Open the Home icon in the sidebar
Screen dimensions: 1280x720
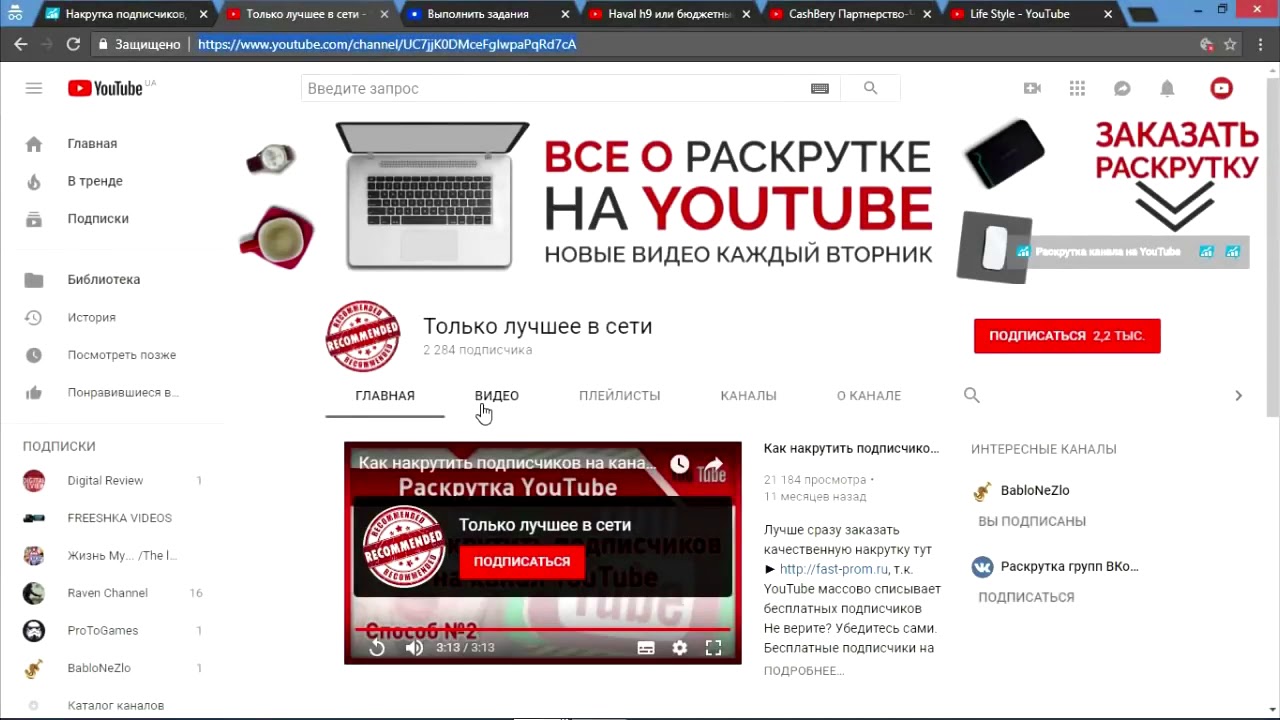(x=34, y=144)
